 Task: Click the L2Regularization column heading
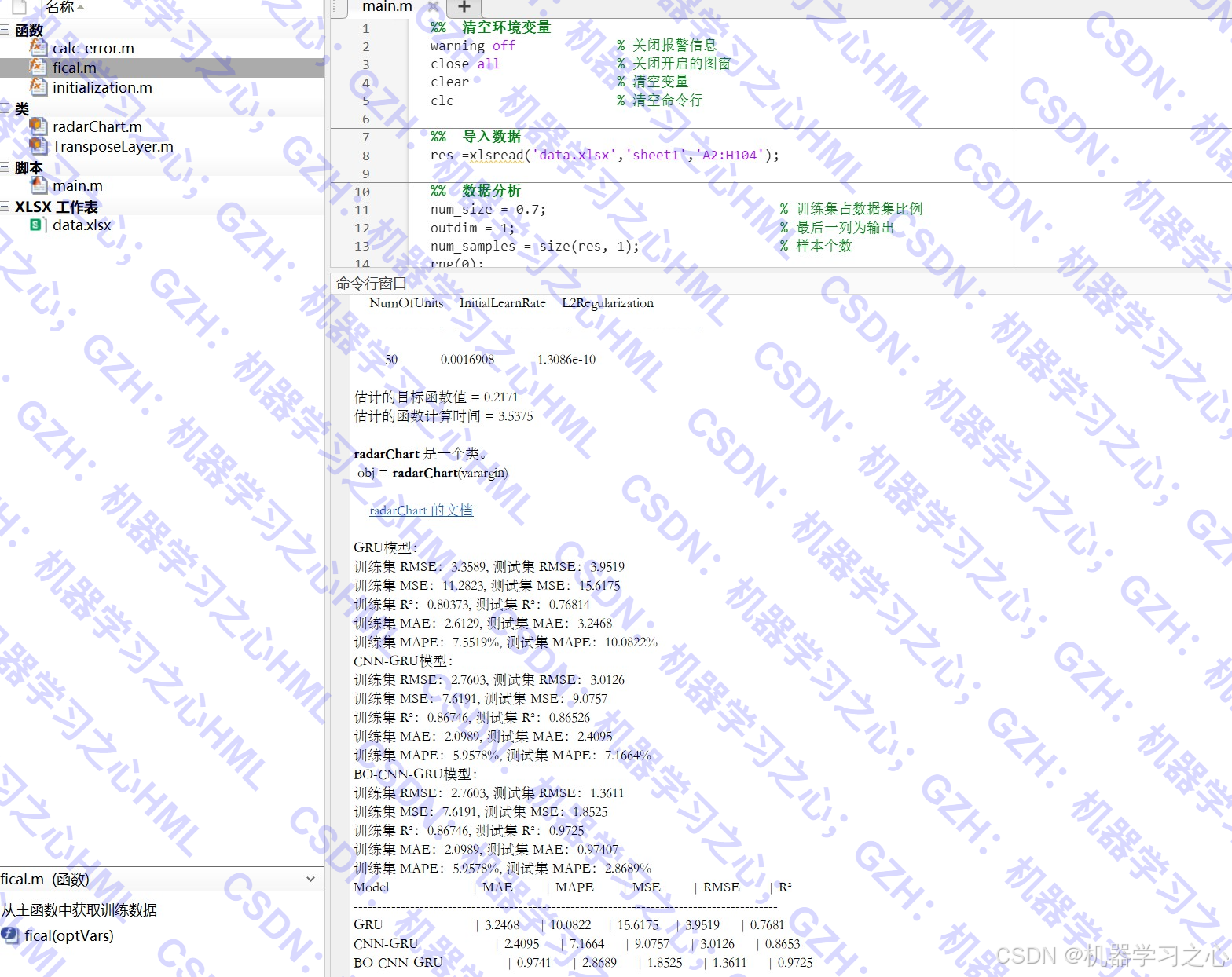[607, 303]
